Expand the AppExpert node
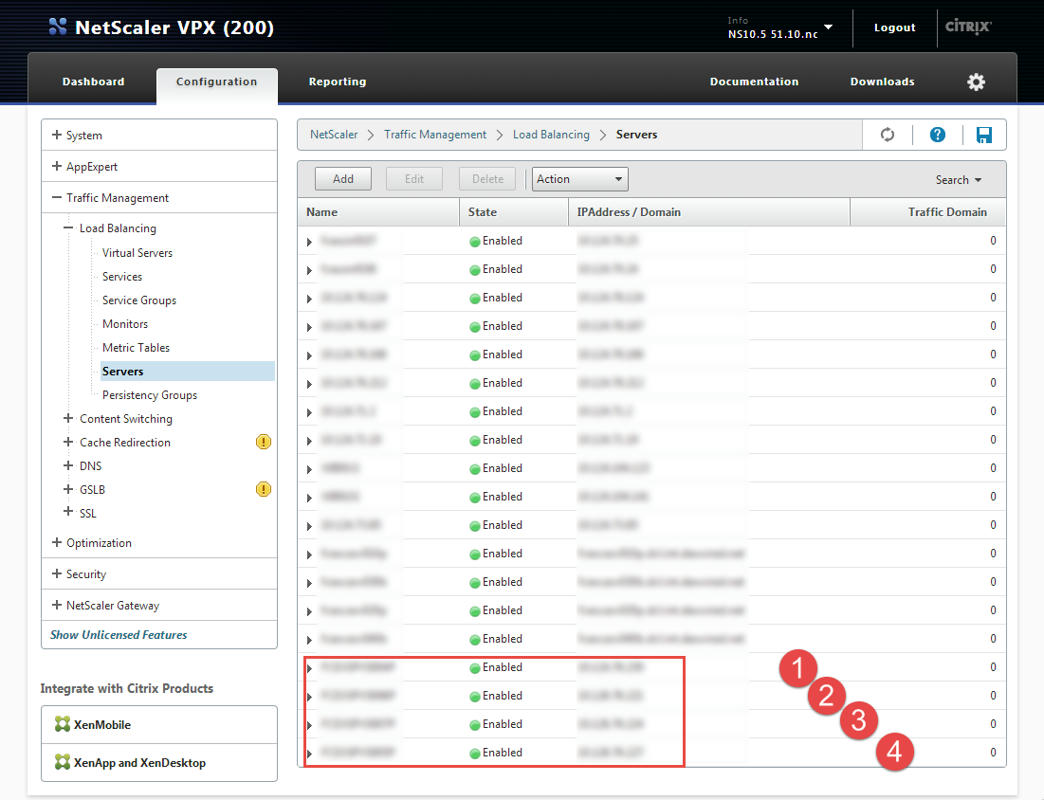Image resolution: width=1044 pixels, height=800 pixels. coord(57,166)
